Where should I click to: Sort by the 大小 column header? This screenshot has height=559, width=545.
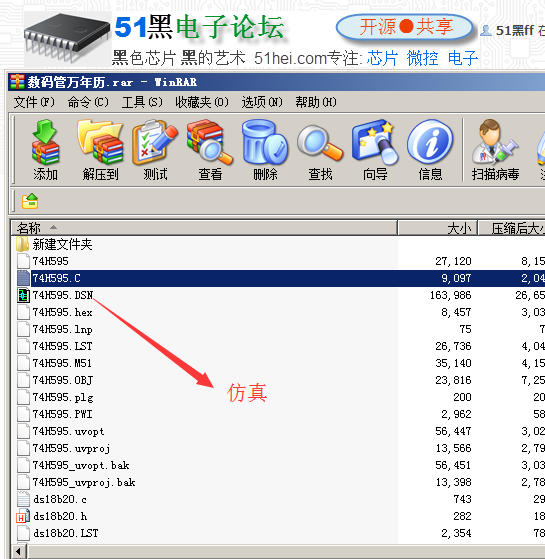(437, 228)
